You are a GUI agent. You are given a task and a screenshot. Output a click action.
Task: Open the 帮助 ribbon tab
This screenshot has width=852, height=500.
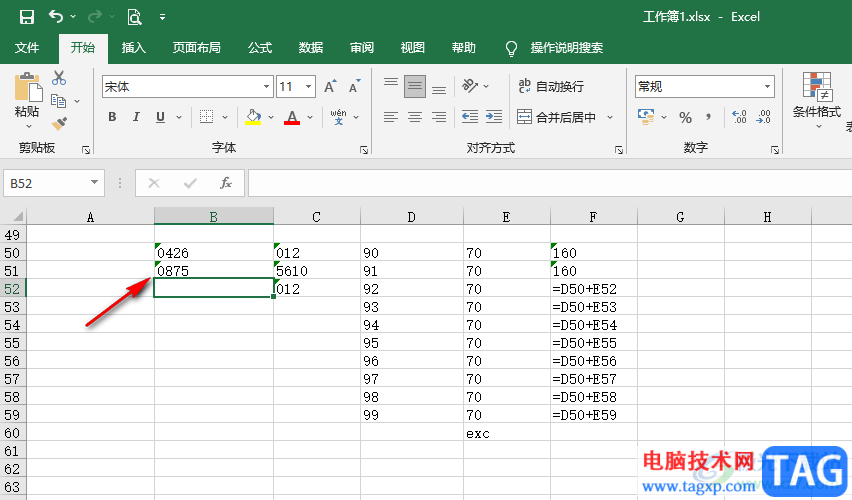(x=463, y=48)
